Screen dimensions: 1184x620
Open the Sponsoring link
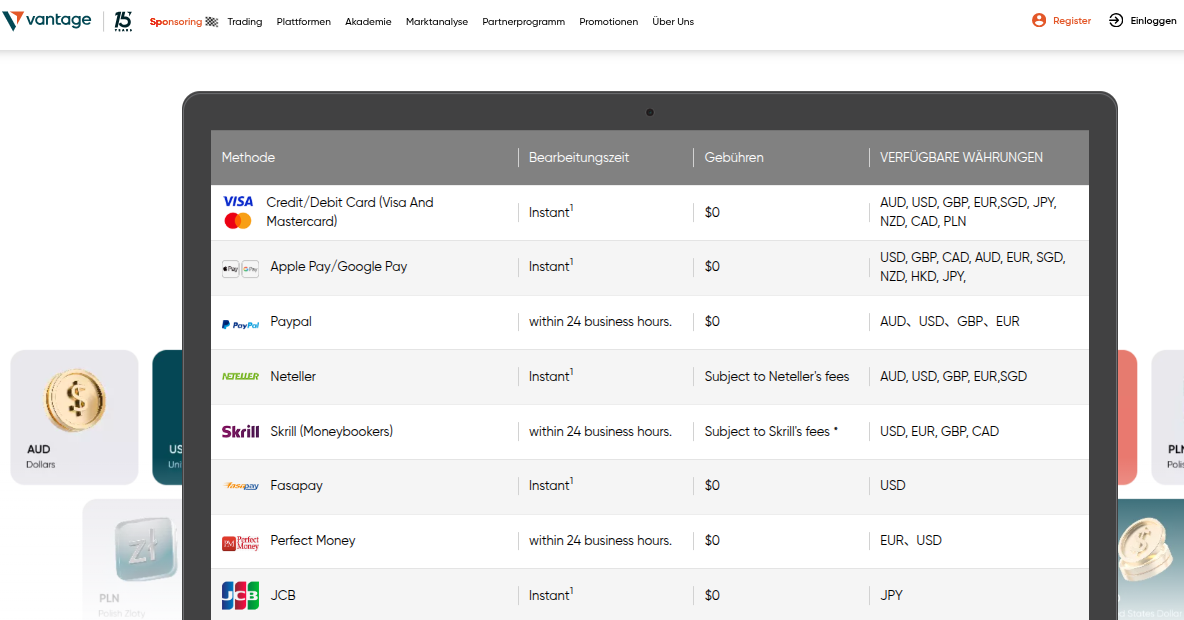(x=183, y=22)
